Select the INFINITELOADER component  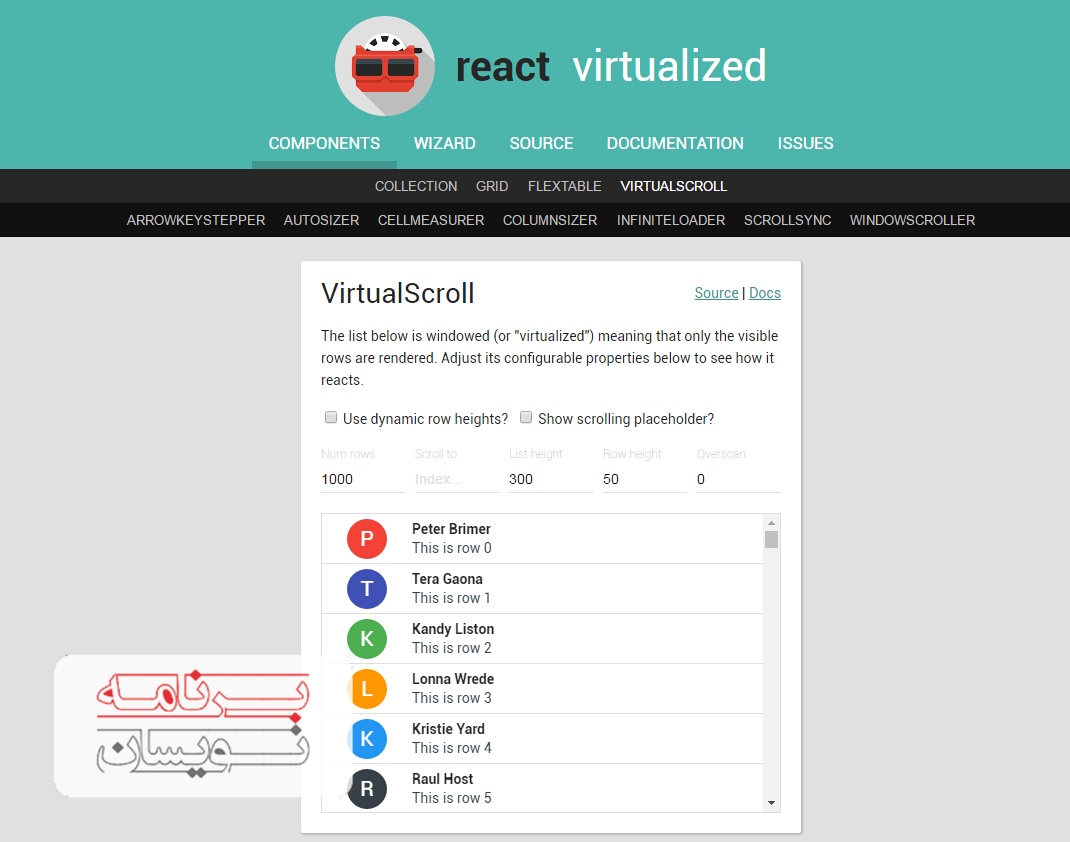670,220
